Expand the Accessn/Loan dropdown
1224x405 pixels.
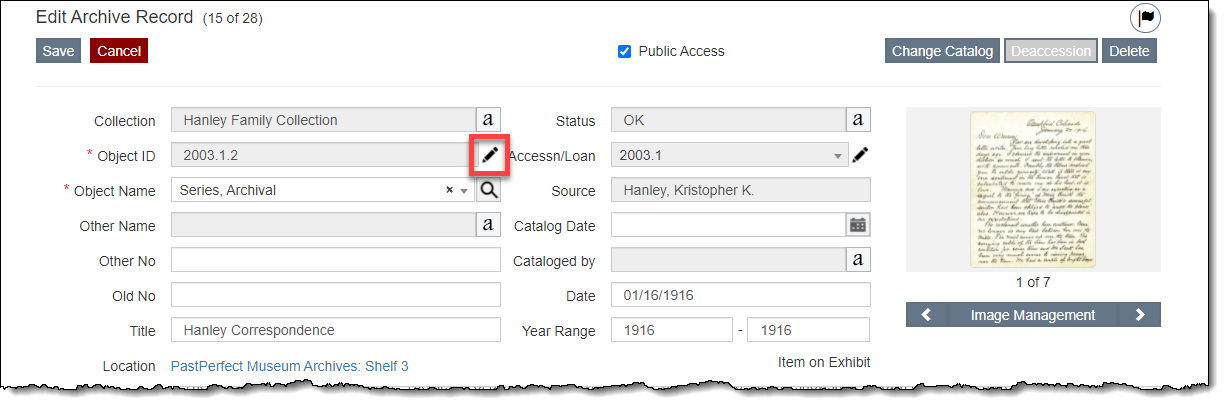[837, 156]
